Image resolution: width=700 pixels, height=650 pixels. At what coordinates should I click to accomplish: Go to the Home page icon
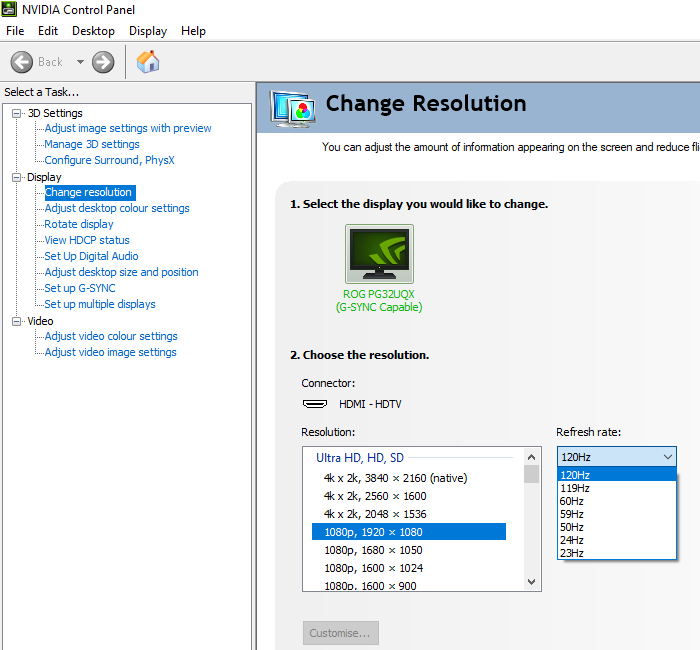coord(148,62)
